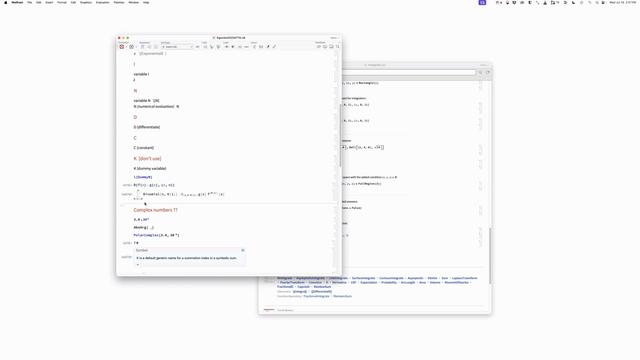Click the blue status icon in macOS menu bar

click(x=482, y=2)
